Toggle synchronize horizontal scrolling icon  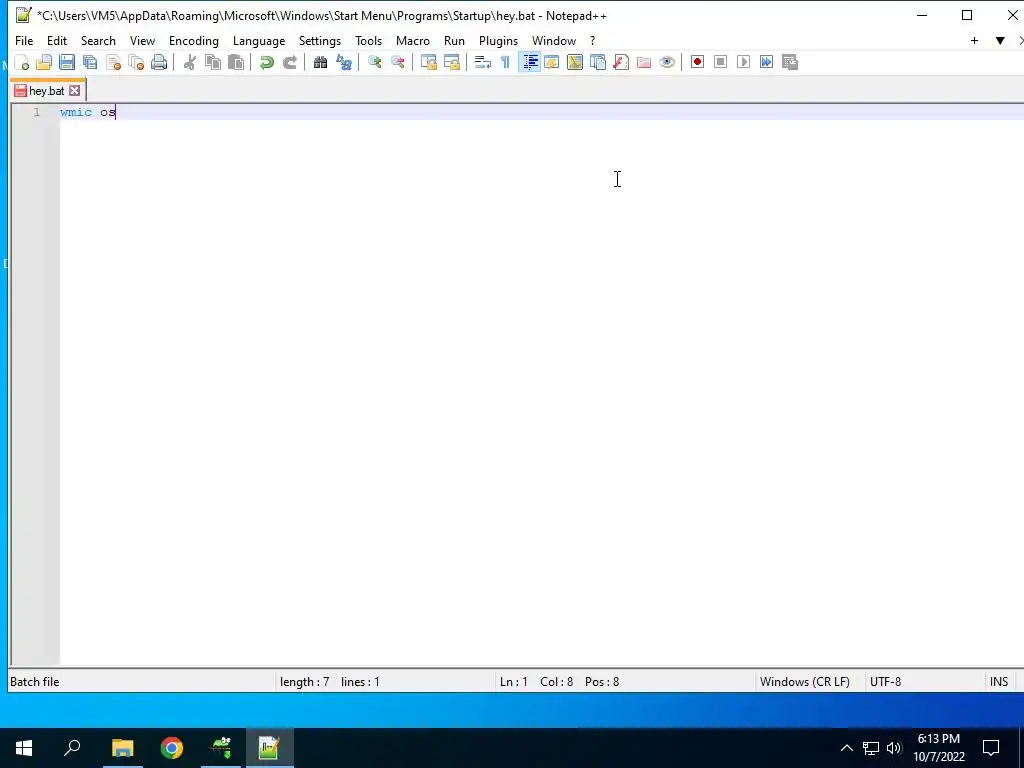click(451, 62)
